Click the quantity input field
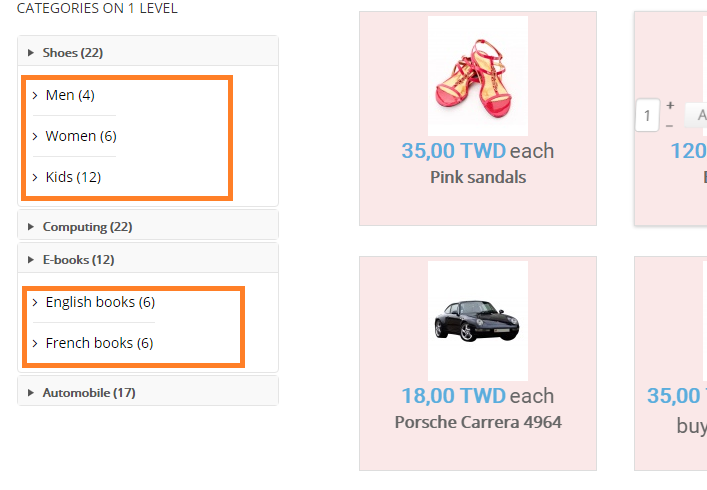Image resolution: width=707 pixels, height=490 pixels. click(x=646, y=114)
